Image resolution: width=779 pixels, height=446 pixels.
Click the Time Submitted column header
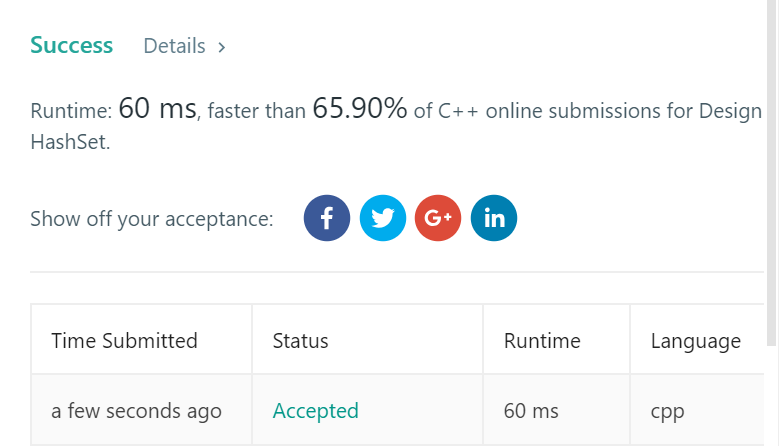click(124, 341)
